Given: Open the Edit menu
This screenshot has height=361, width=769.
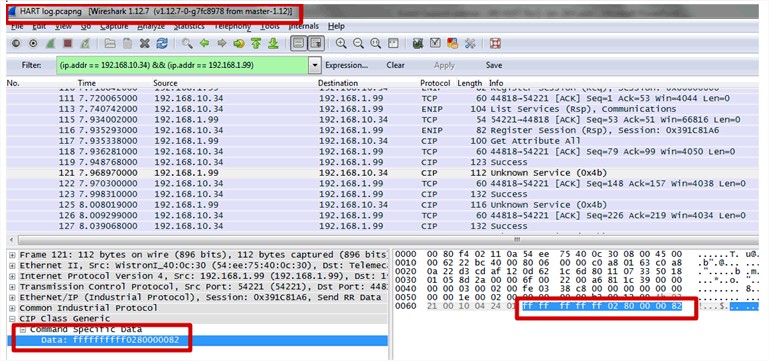Looking at the screenshot, I should [x=39, y=26].
